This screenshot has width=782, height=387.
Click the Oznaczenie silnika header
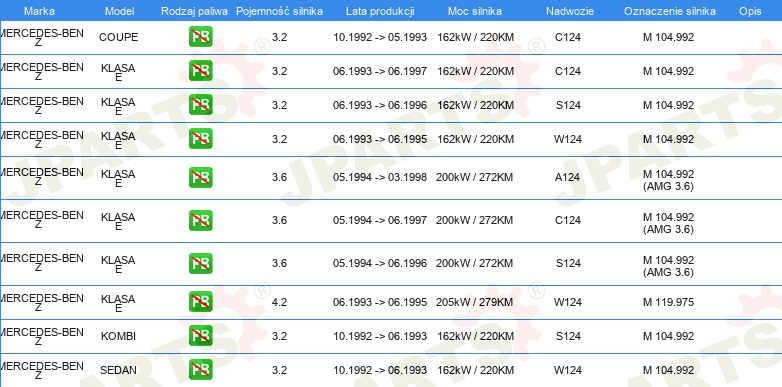(670, 11)
